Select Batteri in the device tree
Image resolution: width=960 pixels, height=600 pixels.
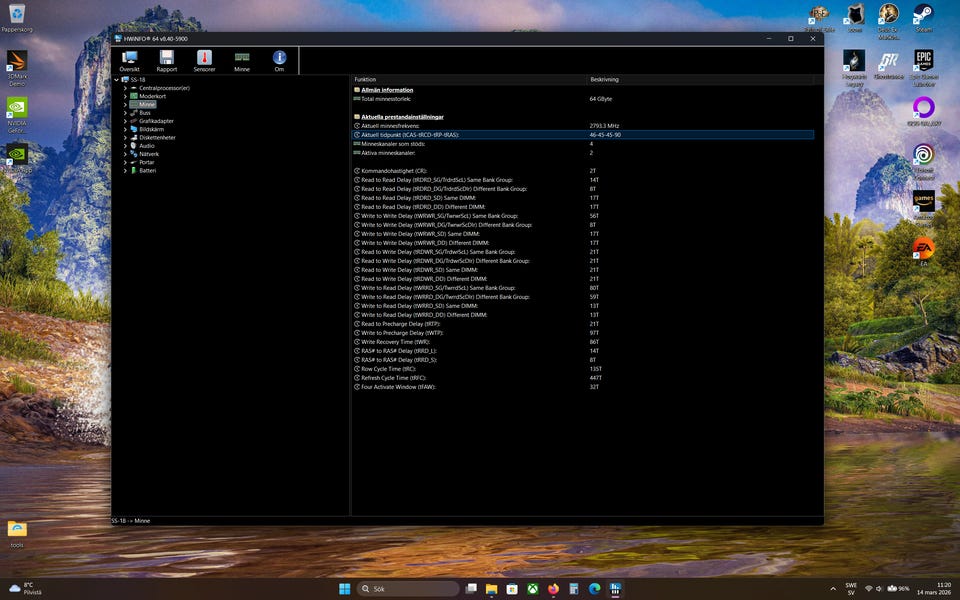coord(147,170)
